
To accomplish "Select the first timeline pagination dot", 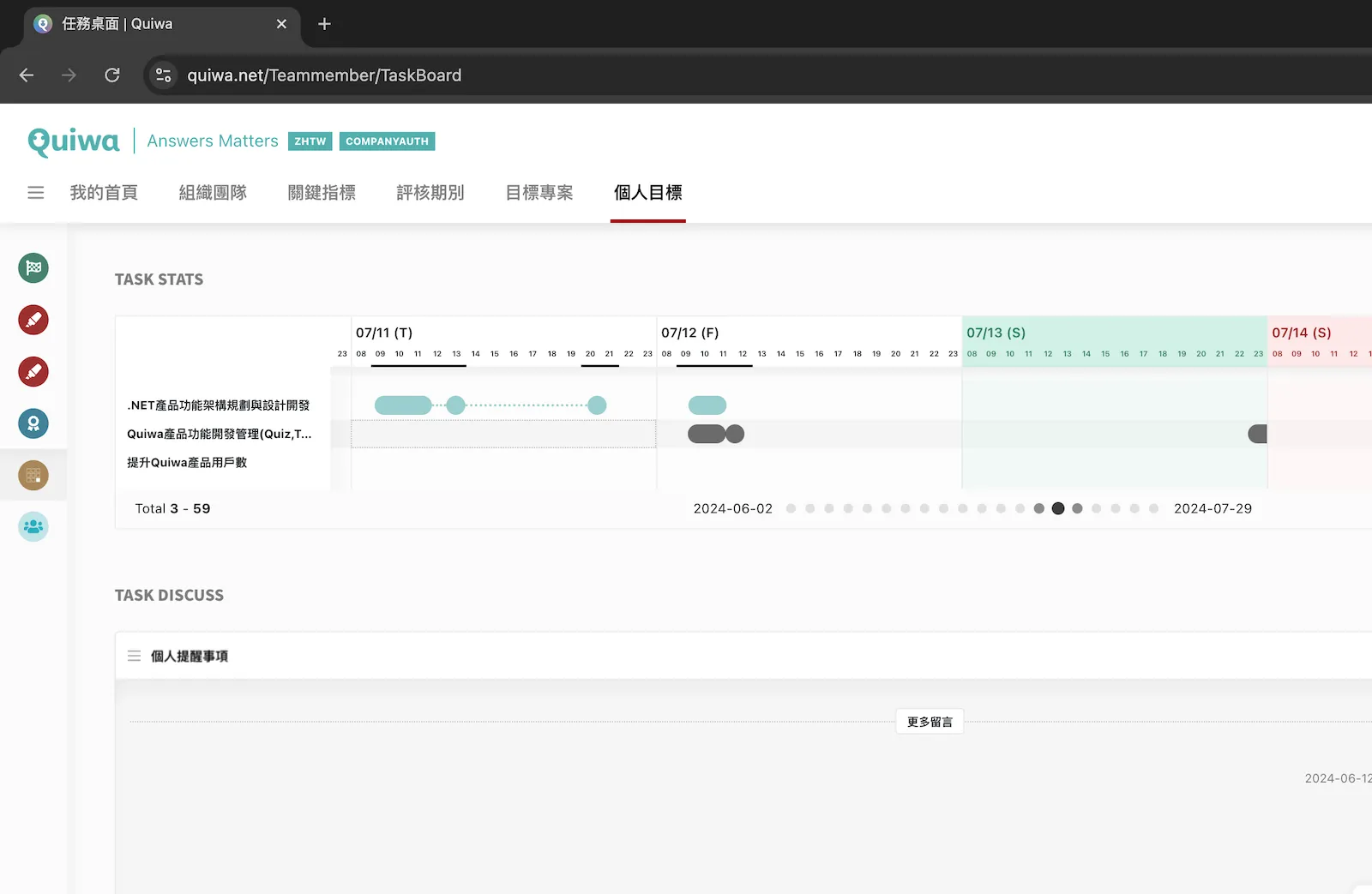I will point(791,508).
